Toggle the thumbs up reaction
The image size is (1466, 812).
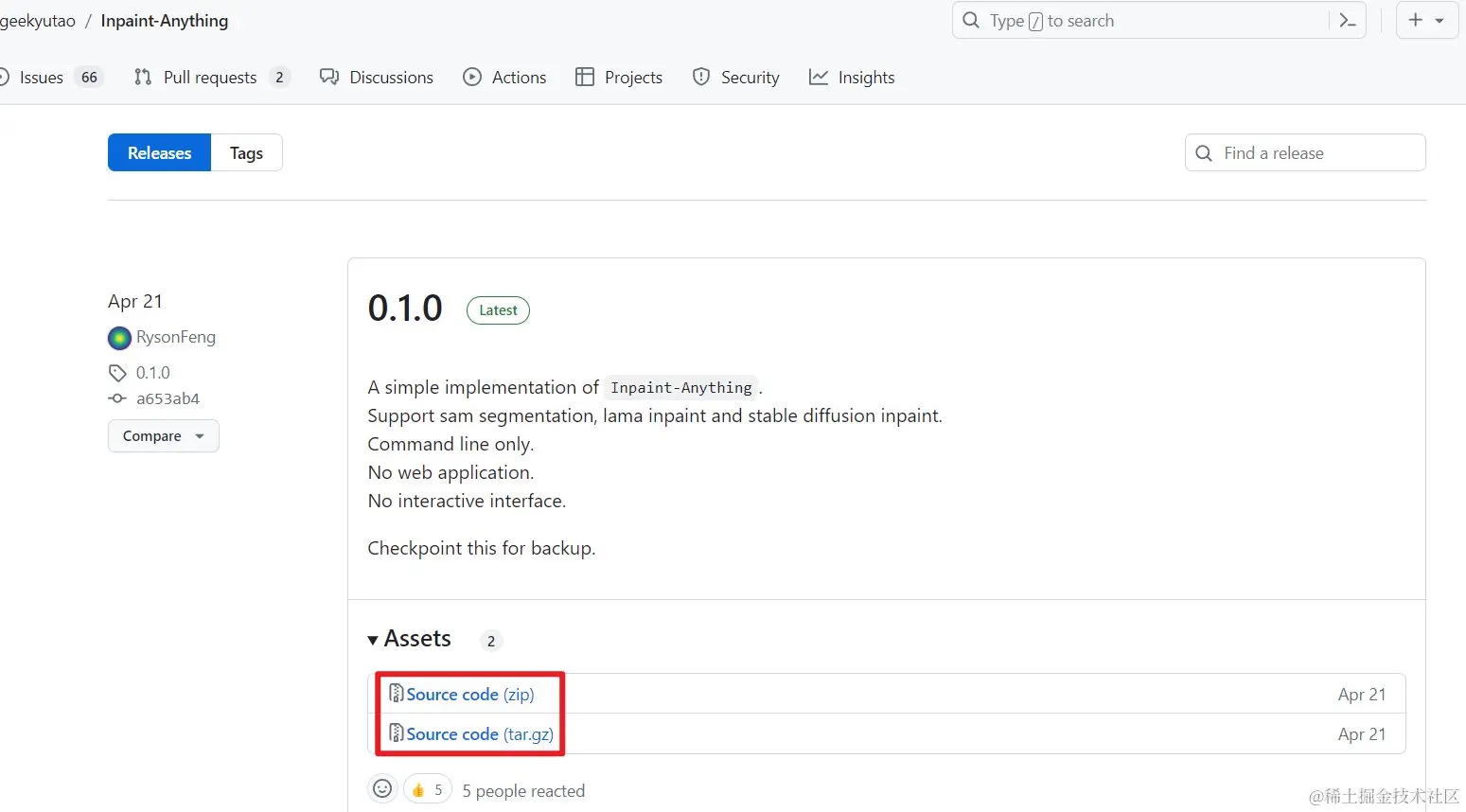coord(428,789)
